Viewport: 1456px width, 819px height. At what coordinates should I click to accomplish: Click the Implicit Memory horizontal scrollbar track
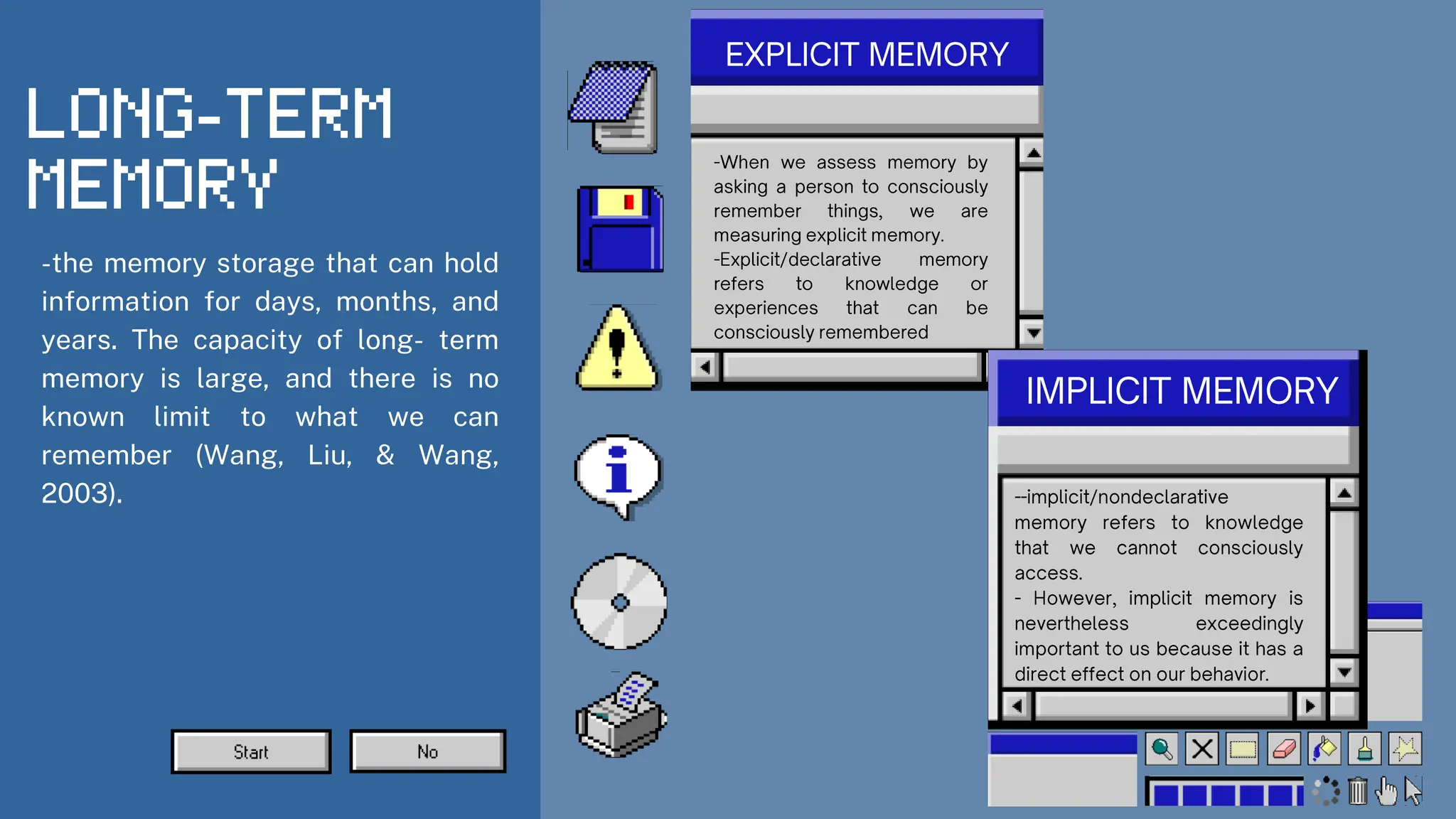point(1164,706)
